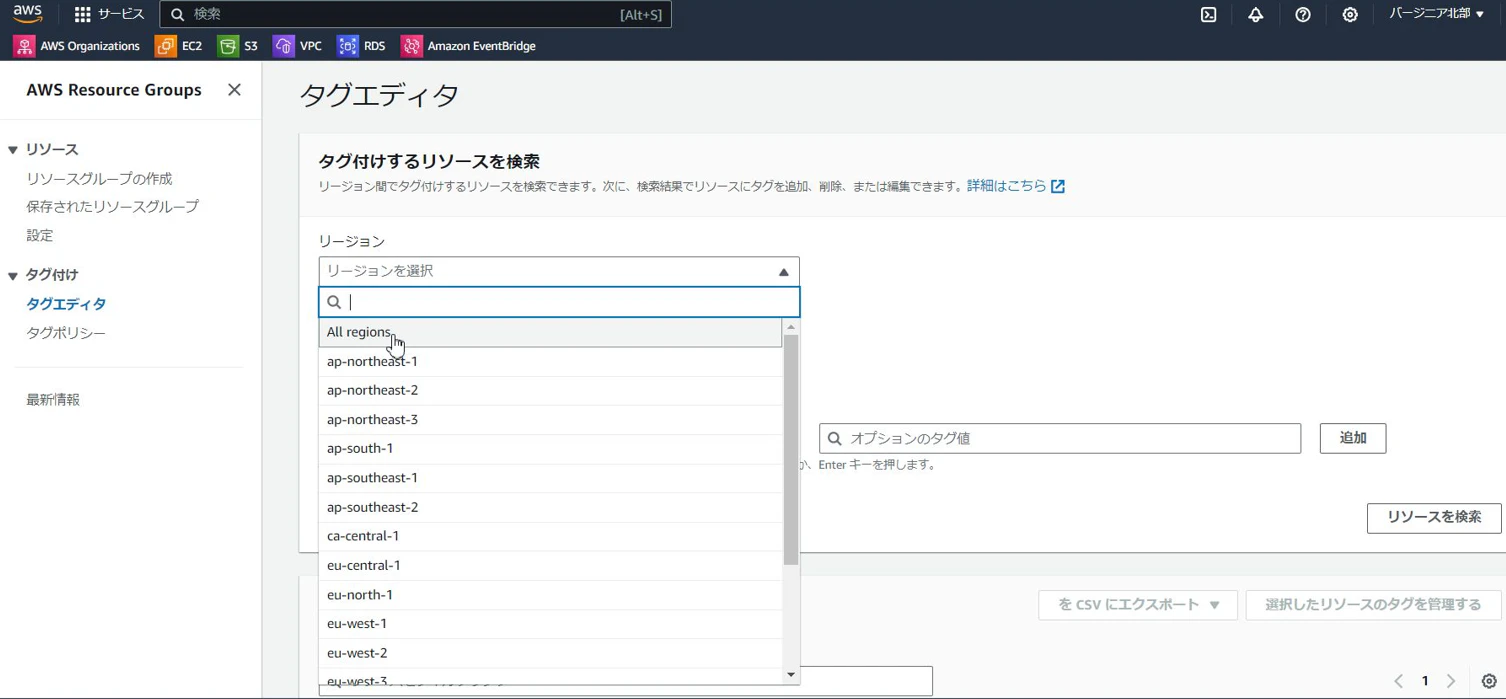The height and width of the screenshot is (699, 1506).
Task: Open the help question mark menu
Action: tap(1303, 14)
